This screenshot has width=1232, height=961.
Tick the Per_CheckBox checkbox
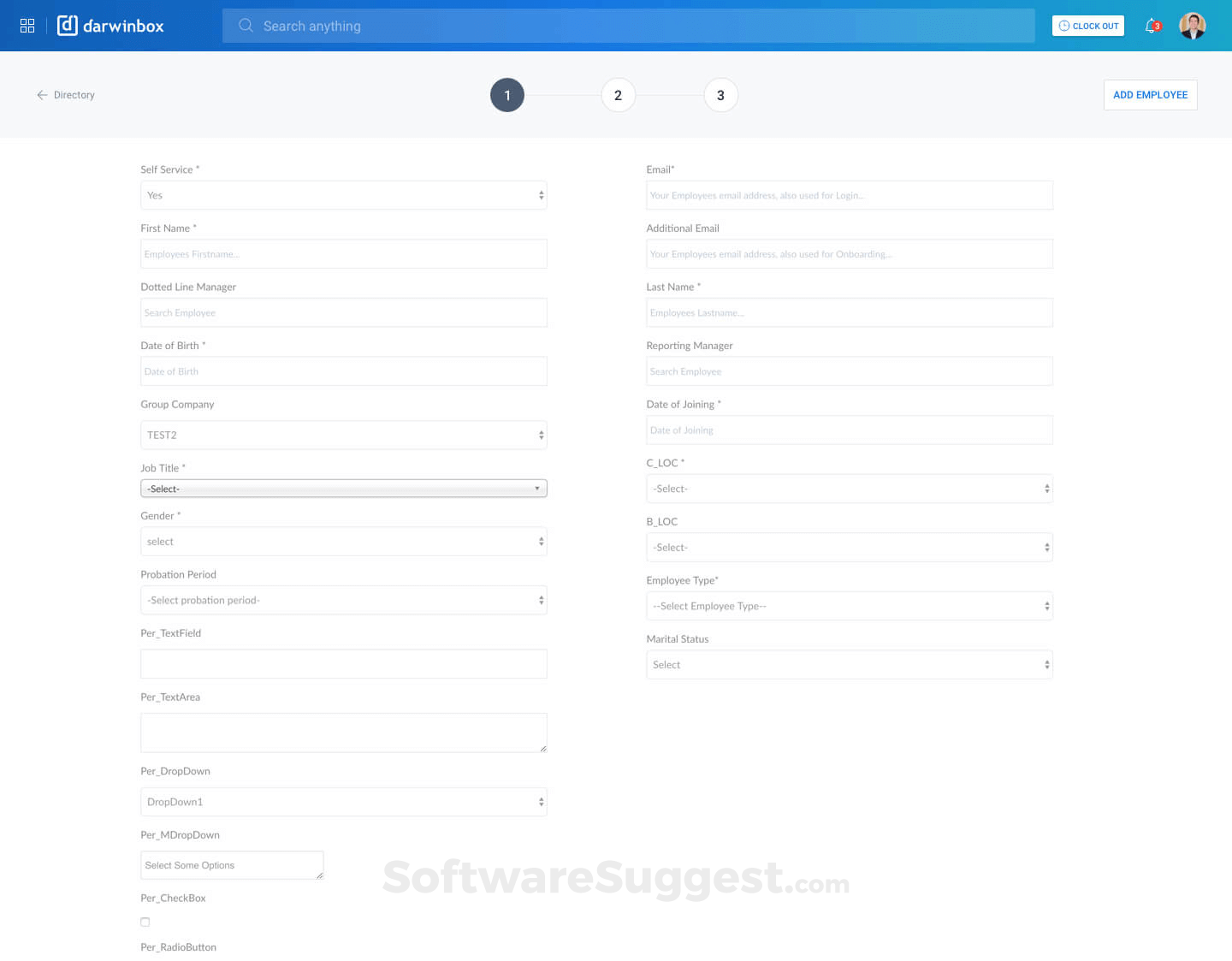point(145,922)
